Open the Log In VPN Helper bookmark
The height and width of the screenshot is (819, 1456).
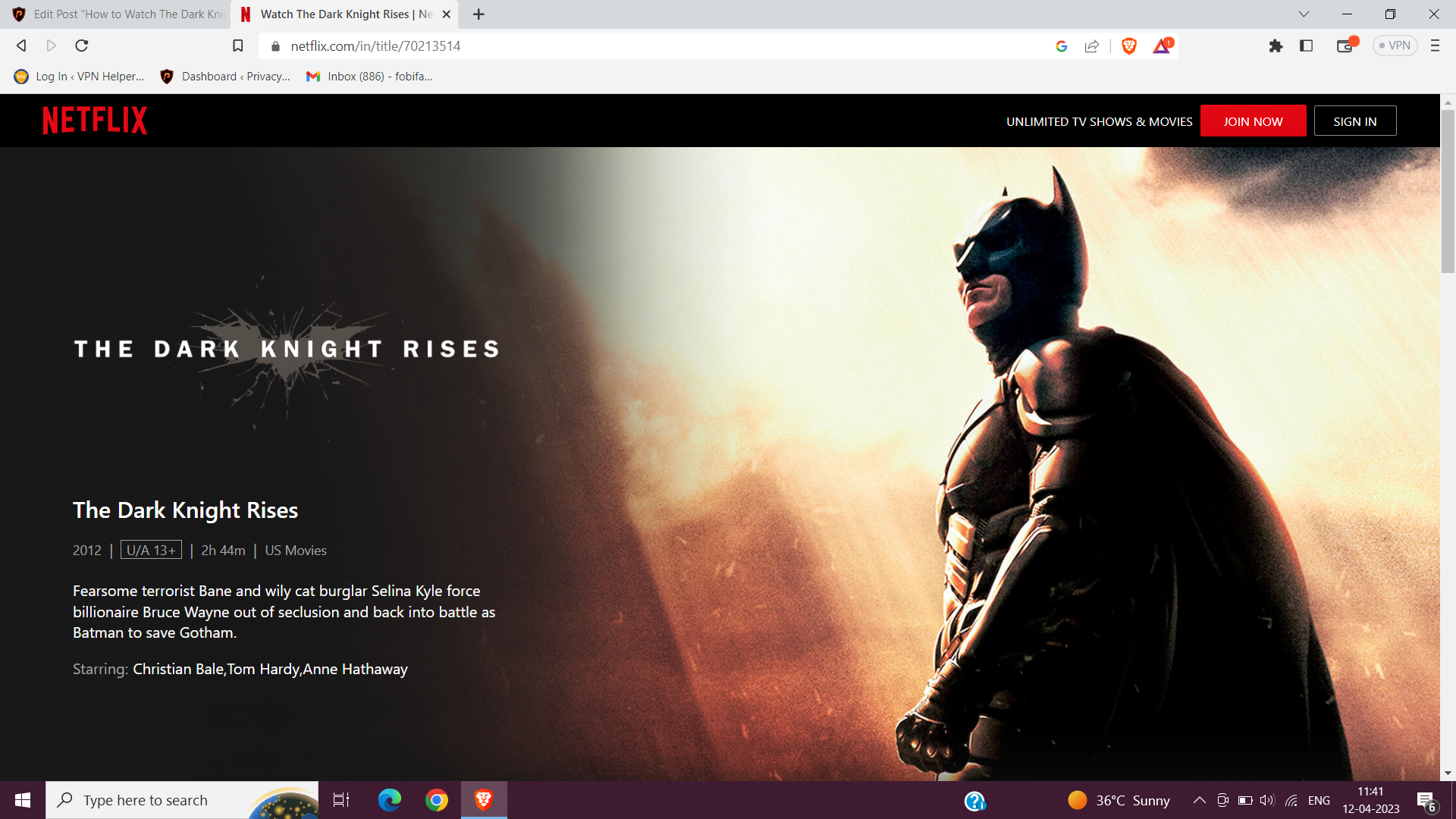79,76
